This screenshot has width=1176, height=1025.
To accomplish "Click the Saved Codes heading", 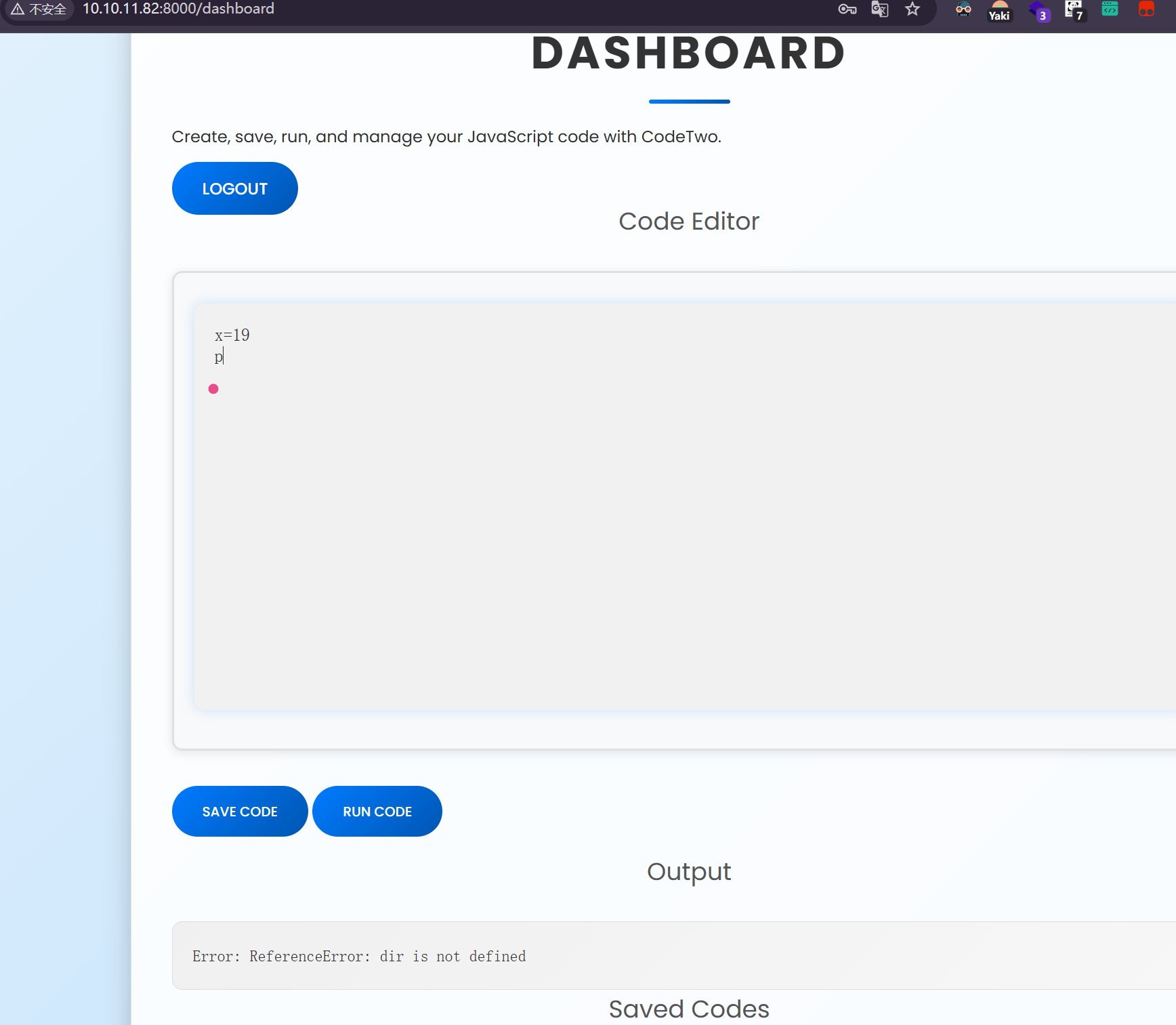I will pos(689,1009).
